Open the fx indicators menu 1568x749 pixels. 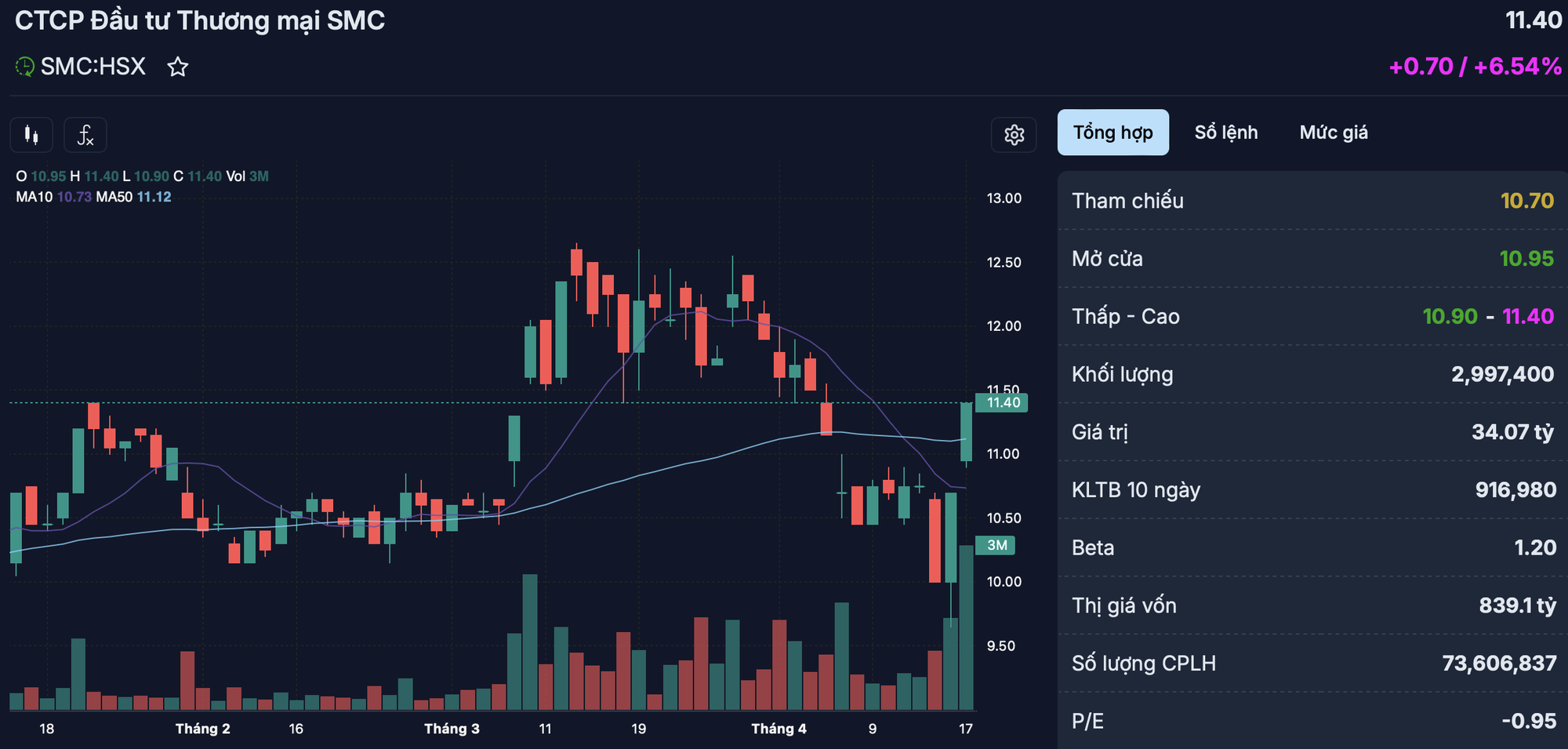tap(85, 135)
